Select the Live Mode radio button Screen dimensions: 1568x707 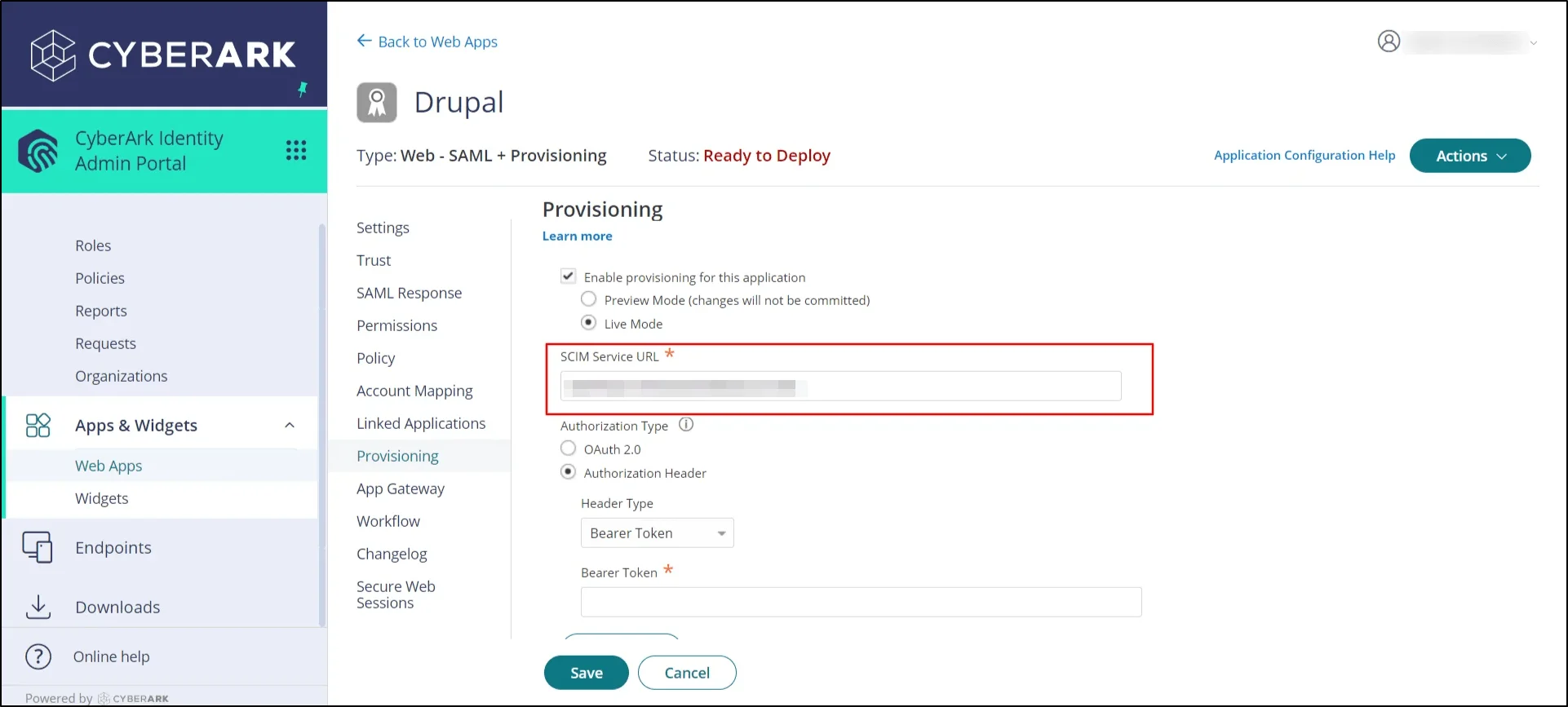pyautogui.click(x=588, y=323)
